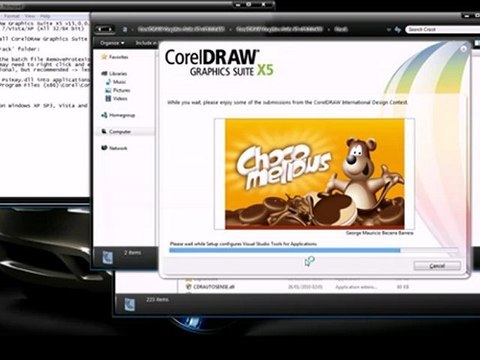Screen dimensions: 480x360
Task: Click the Network icon in sidebar
Action: tap(104, 148)
